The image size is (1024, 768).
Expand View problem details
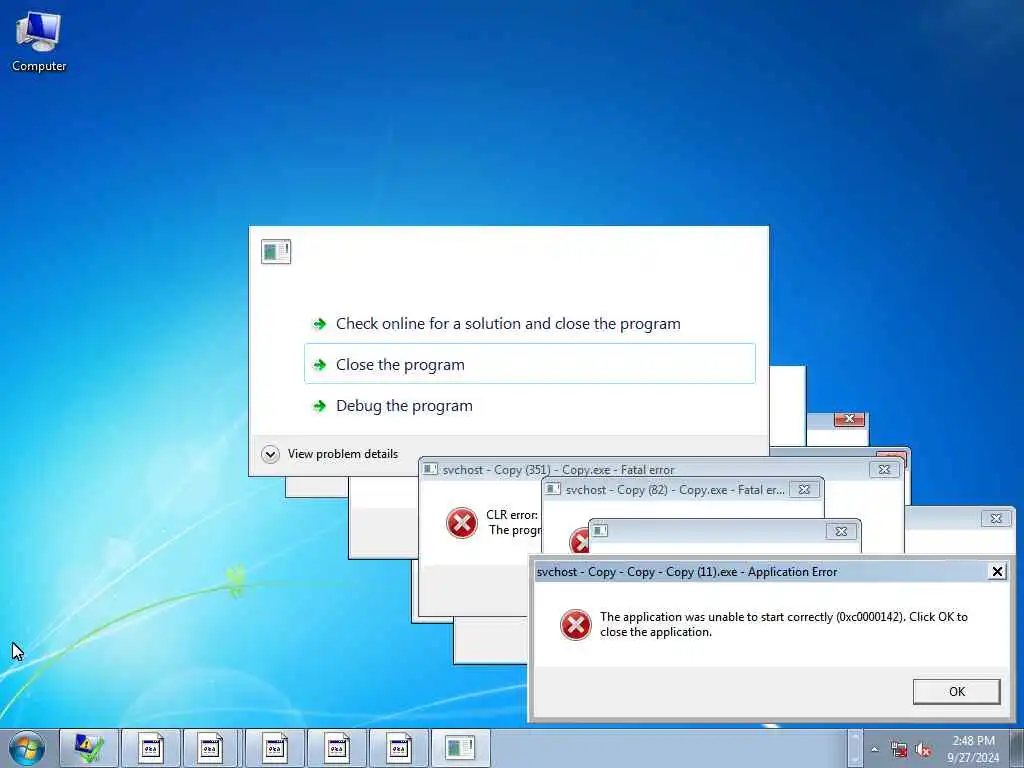pos(330,454)
